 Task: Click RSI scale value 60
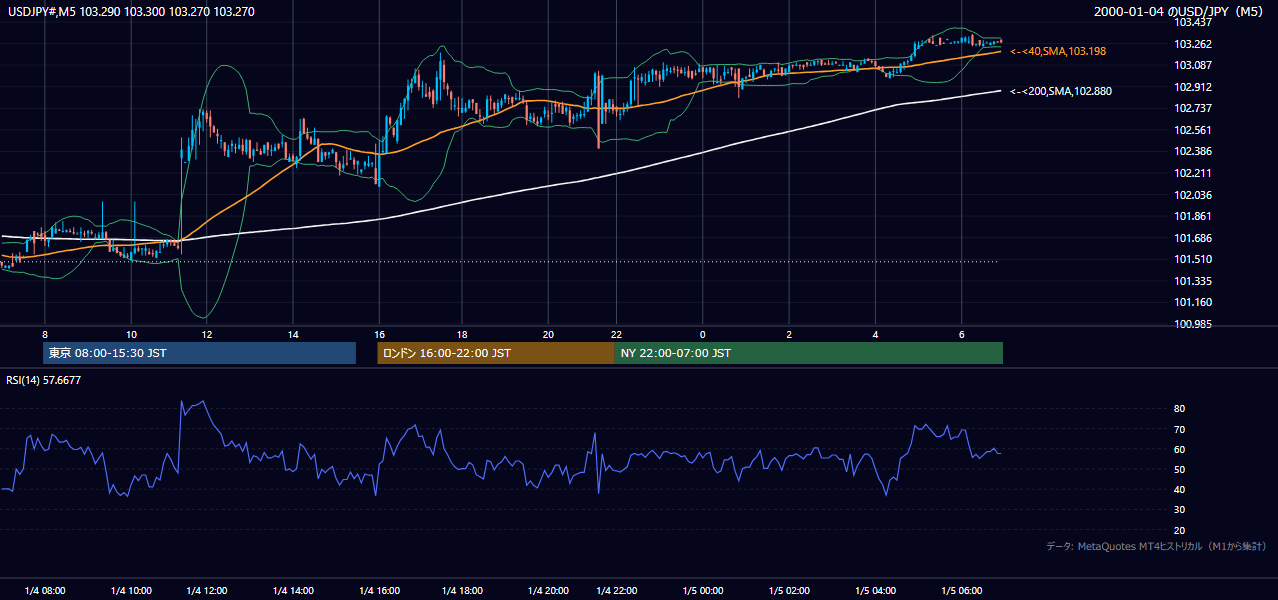[x=1180, y=449]
